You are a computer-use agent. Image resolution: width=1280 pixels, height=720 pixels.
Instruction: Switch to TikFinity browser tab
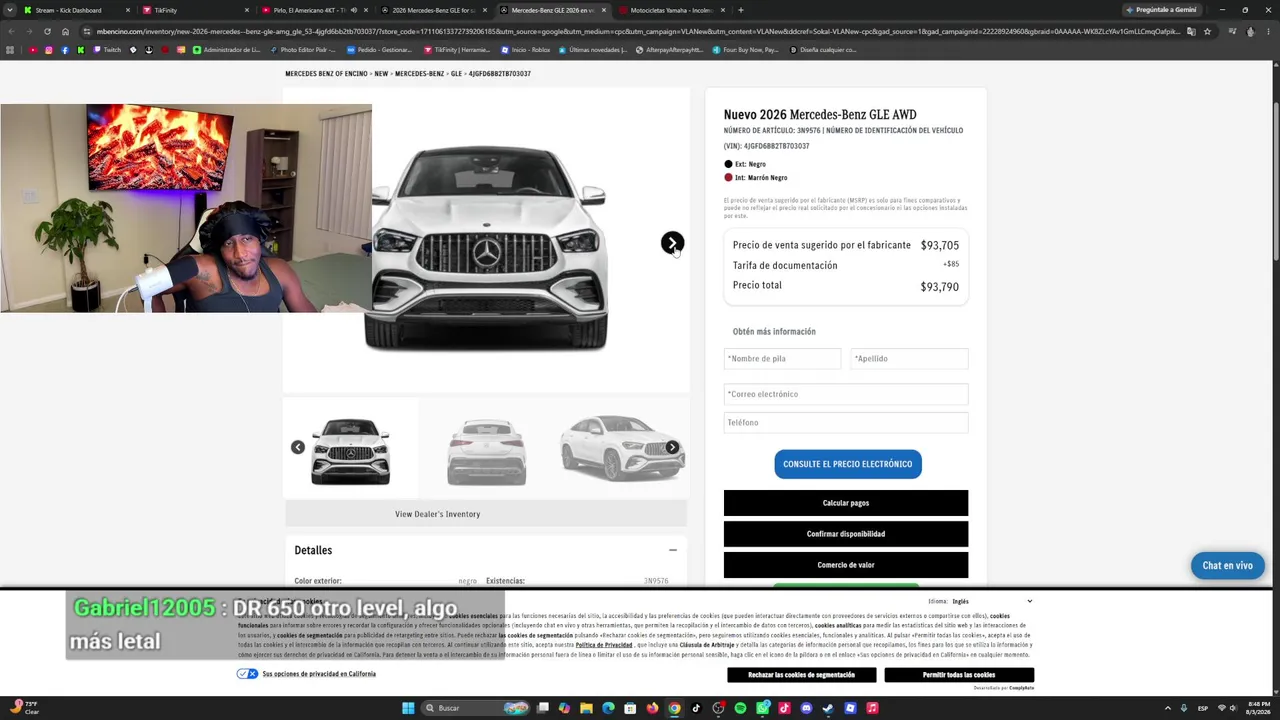pos(196,10)
